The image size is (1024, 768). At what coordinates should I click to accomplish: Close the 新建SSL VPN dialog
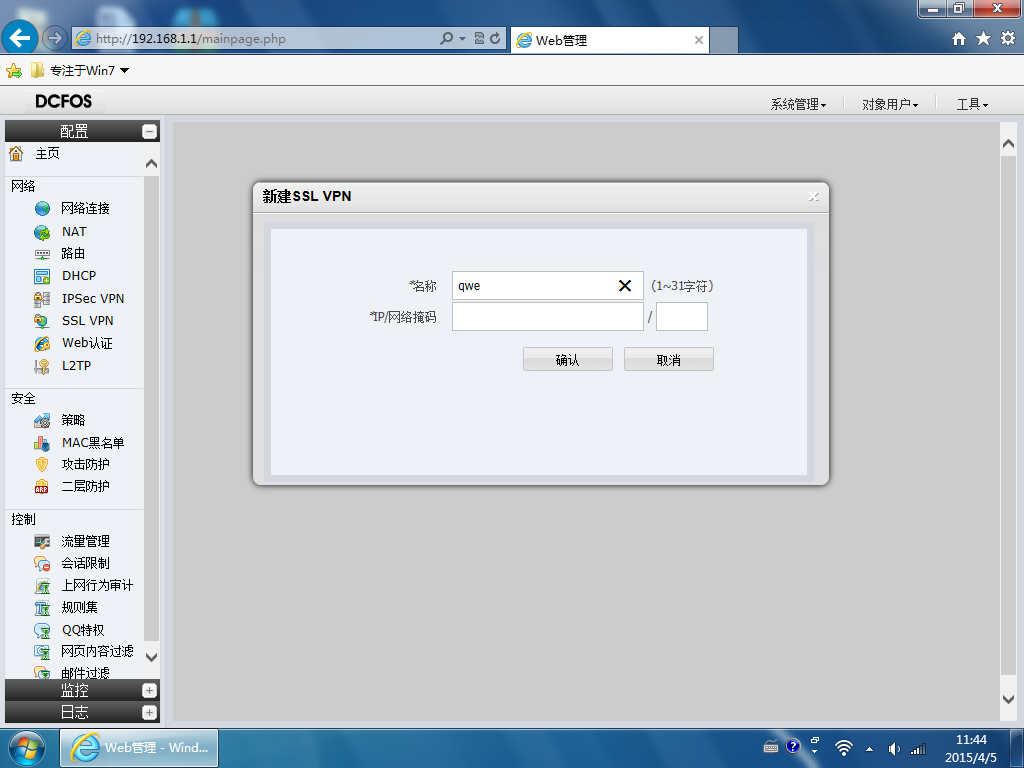point(813,197)
